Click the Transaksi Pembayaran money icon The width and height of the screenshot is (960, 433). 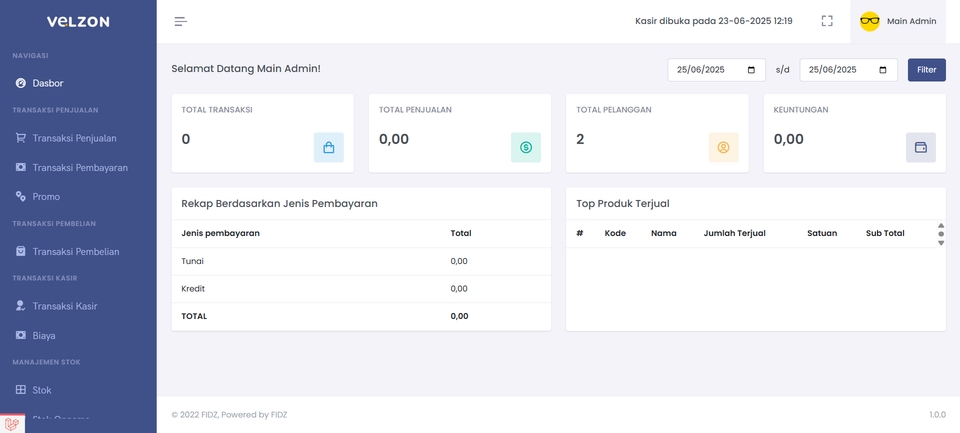tap(21, 167)
